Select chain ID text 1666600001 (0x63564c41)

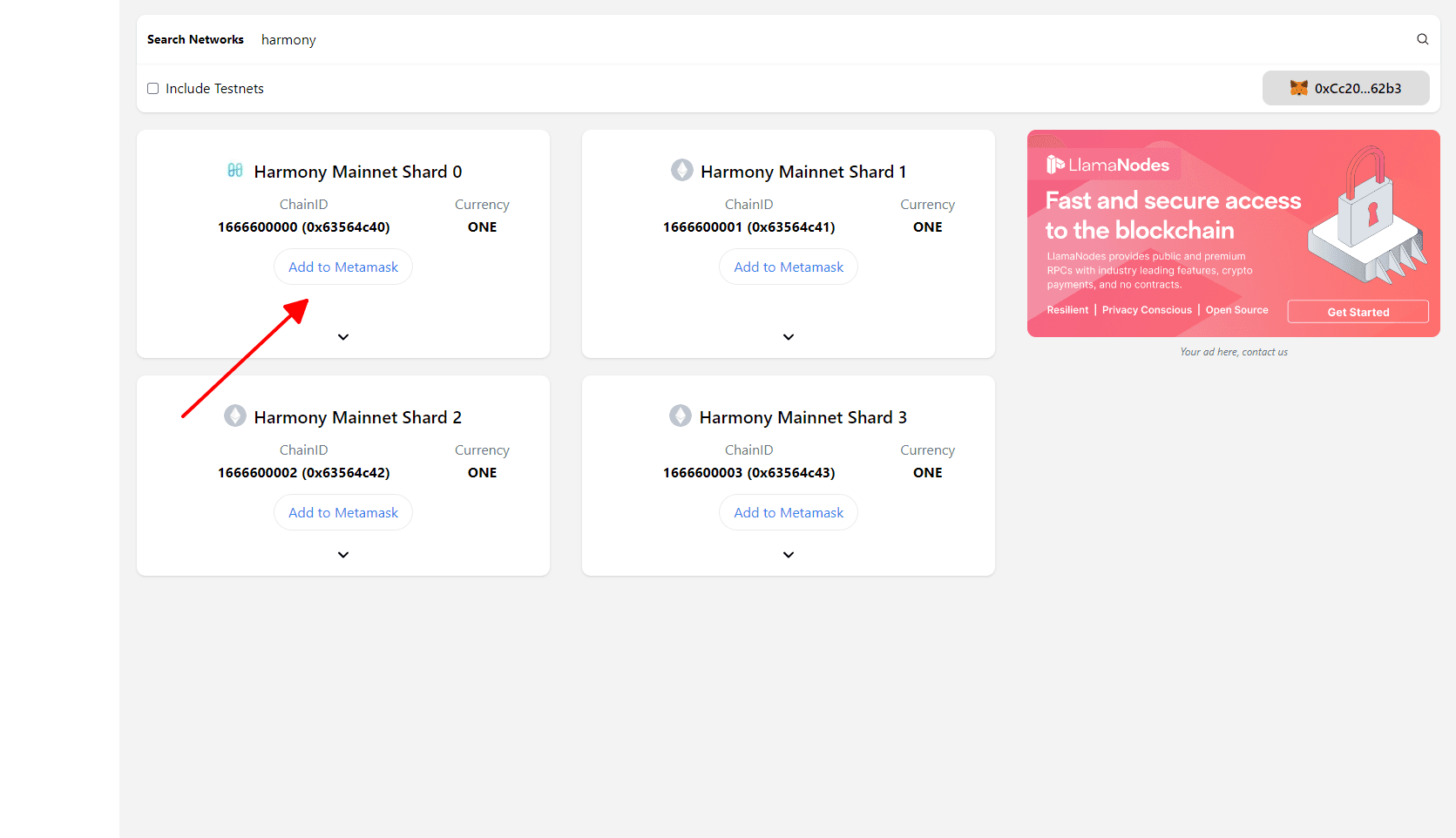pos(749,227)
